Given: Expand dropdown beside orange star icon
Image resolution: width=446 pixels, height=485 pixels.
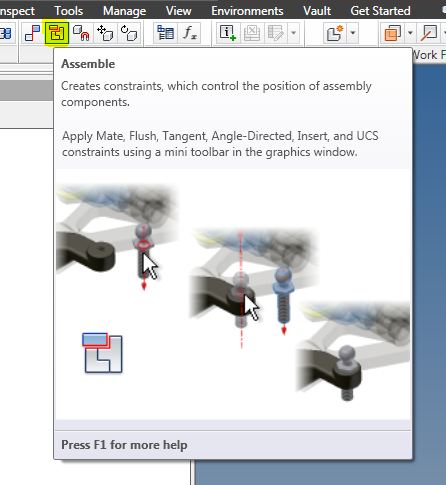Looking at the screenshot, I should tap(353, 33).
